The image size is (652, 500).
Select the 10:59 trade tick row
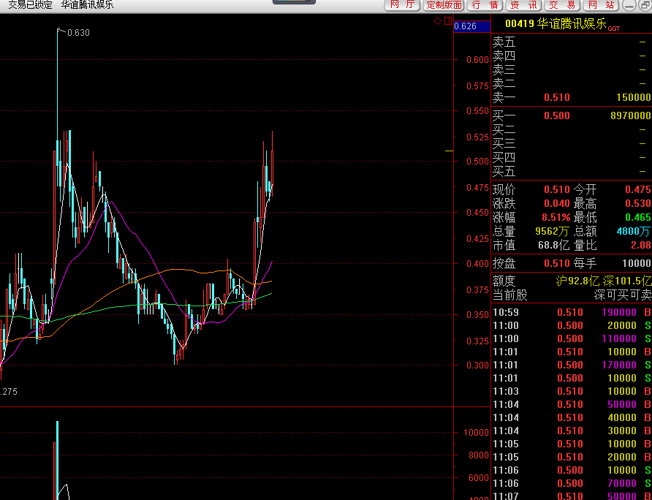click(571, 312)
